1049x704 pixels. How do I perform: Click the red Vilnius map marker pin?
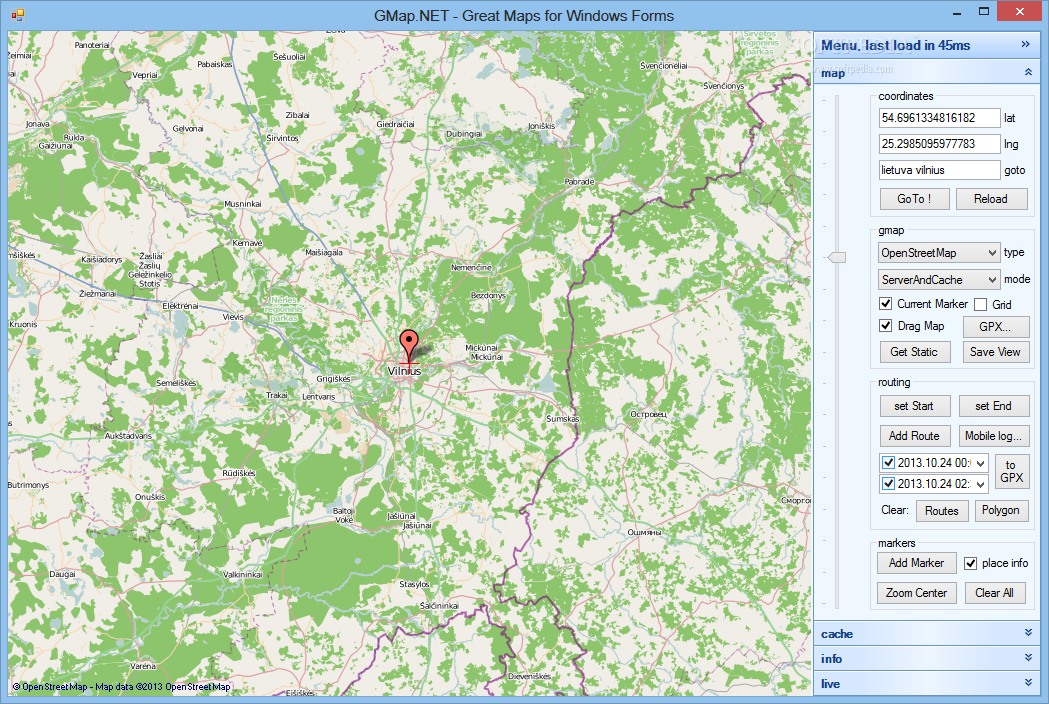[408, 346]
